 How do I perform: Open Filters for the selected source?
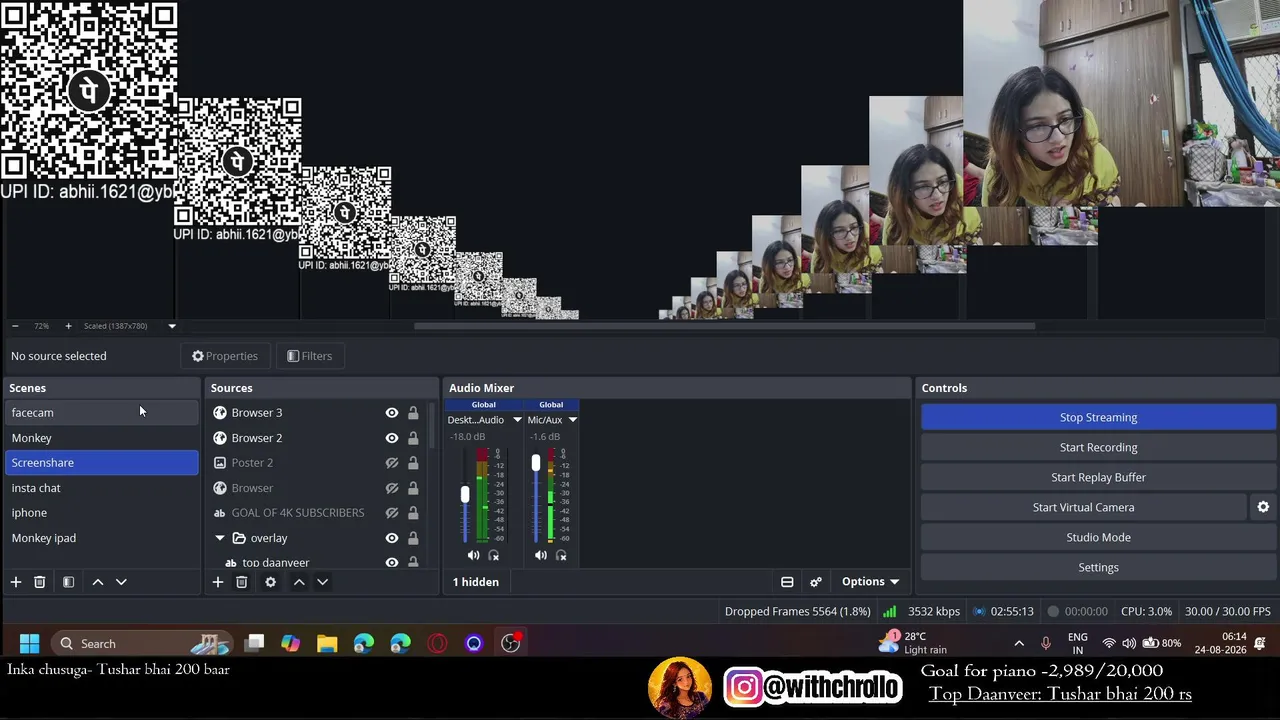[x=309, y=356]
